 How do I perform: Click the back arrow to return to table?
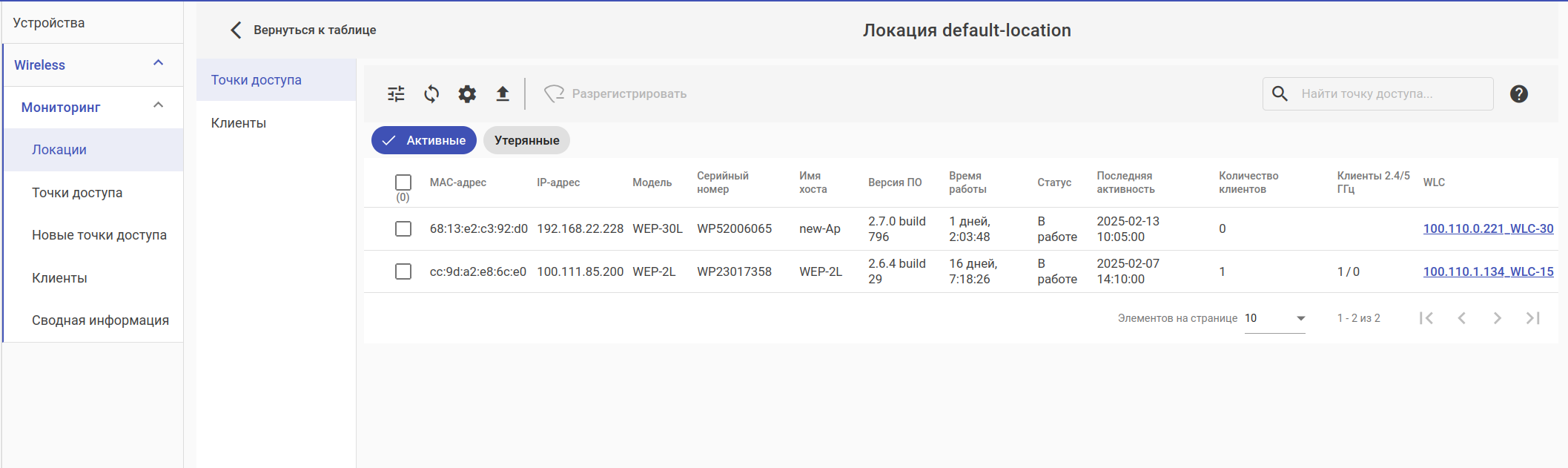pyautogui.click(x=236, y=30)
